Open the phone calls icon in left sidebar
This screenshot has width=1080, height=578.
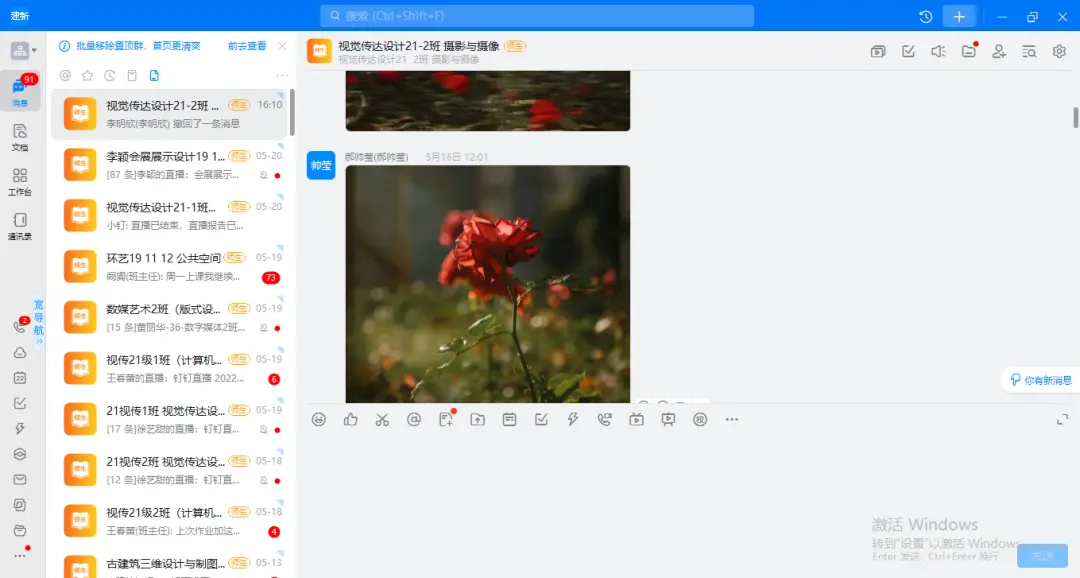(21, 327)
